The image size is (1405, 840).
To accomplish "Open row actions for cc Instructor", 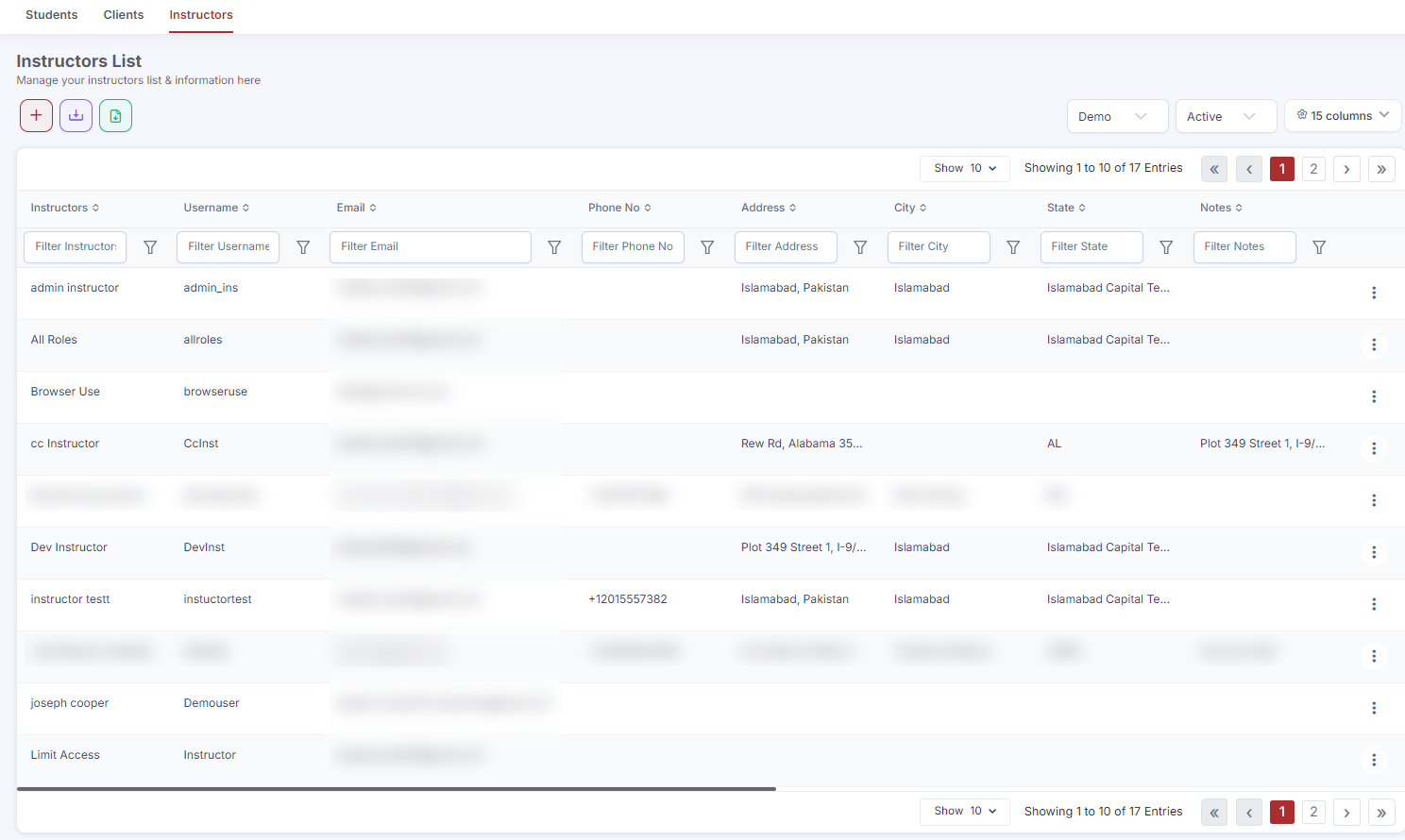I will coord(1374,448).
